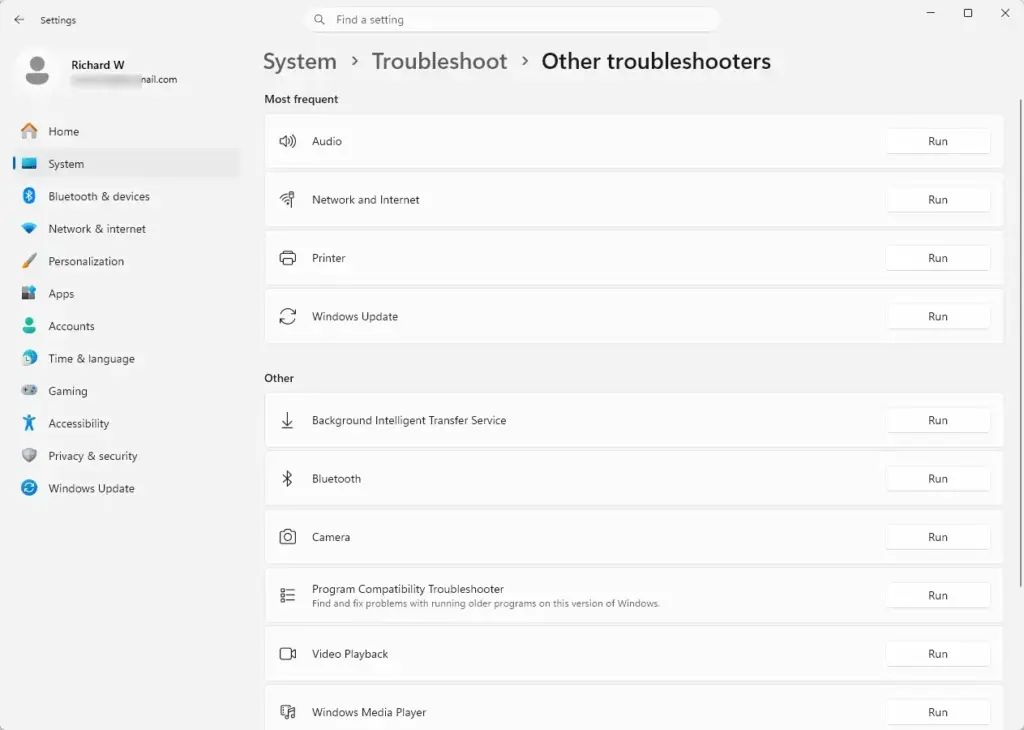The height and width of the screenshot is (730, 1024).
Task: Run the Windows Update troubleshooter
Action: coord(938,317)
